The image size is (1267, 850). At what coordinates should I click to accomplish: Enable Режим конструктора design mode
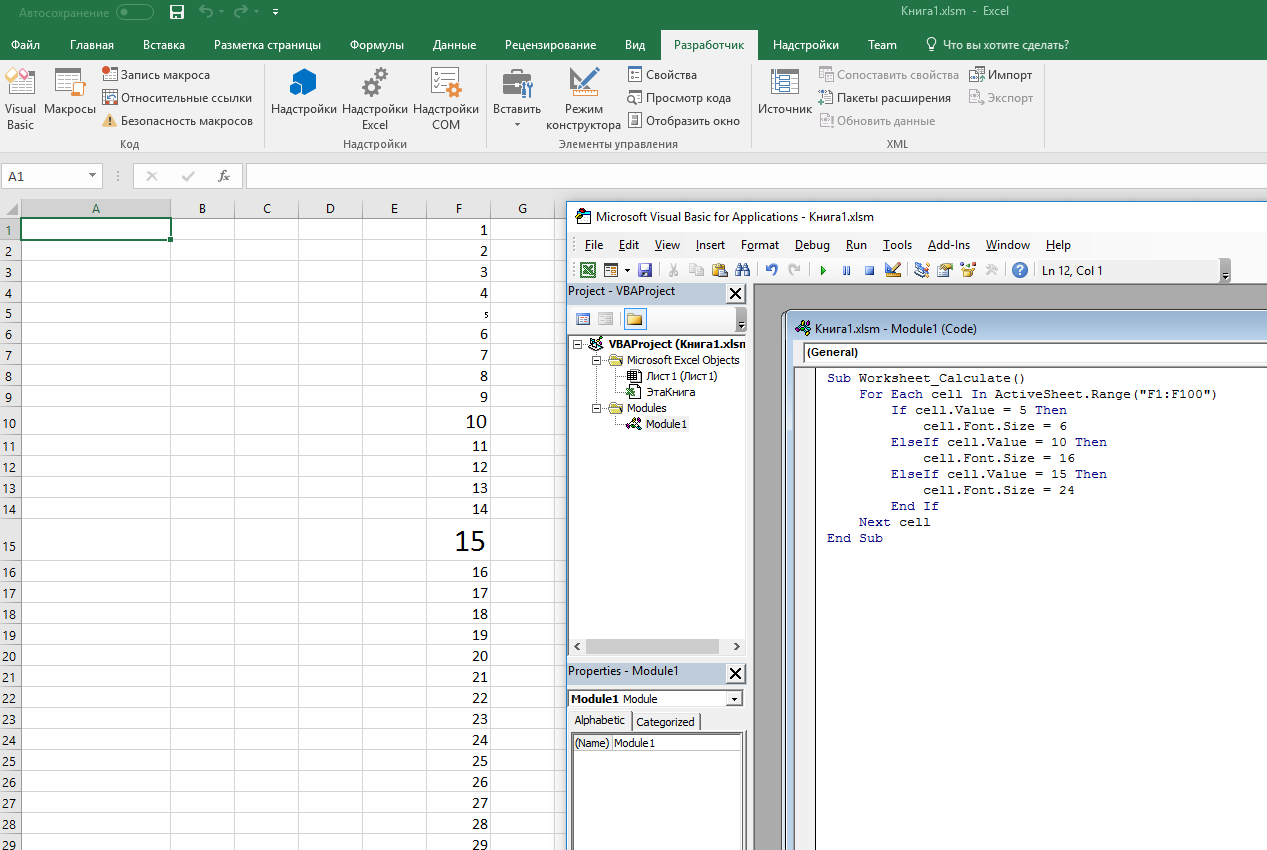[x=583, y=100]
